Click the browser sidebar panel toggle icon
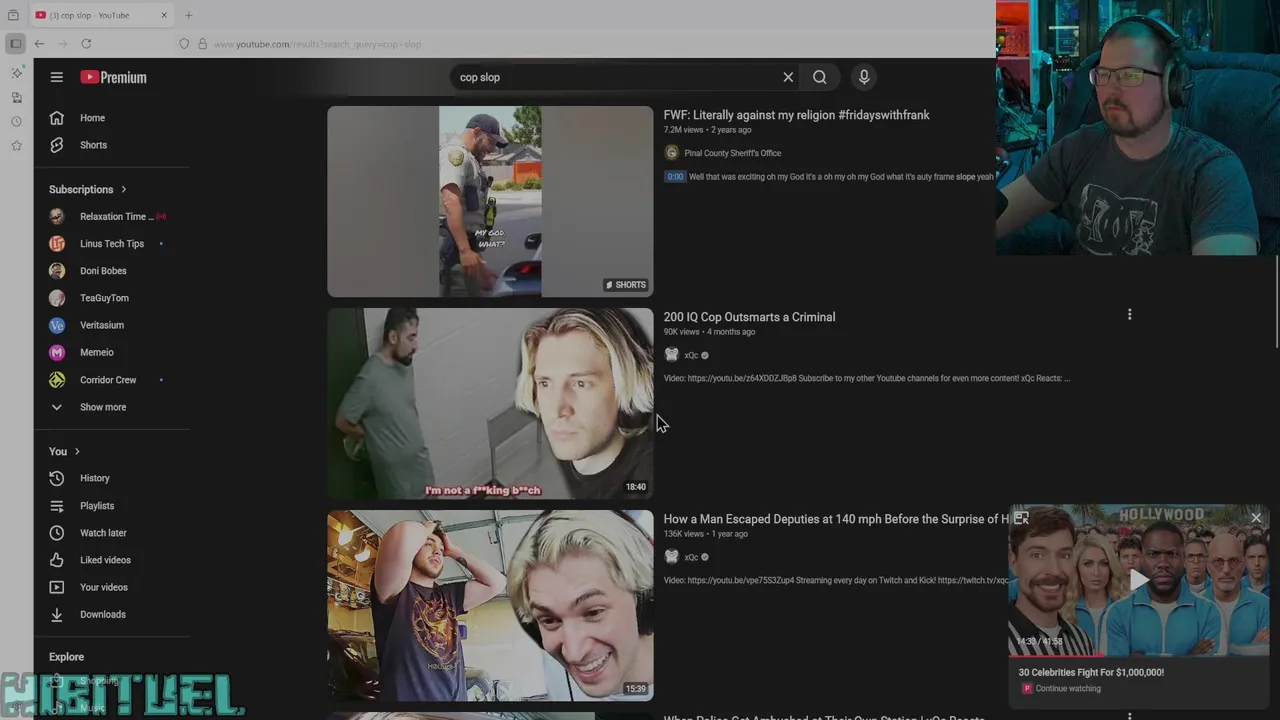This screenshot has width=1280, height=720. 15,44
